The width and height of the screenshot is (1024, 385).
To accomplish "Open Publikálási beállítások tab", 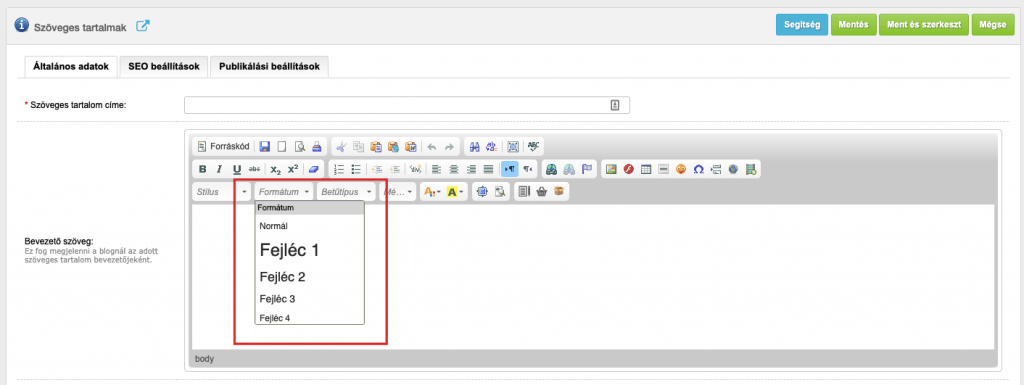I will (x=269, y=67).
